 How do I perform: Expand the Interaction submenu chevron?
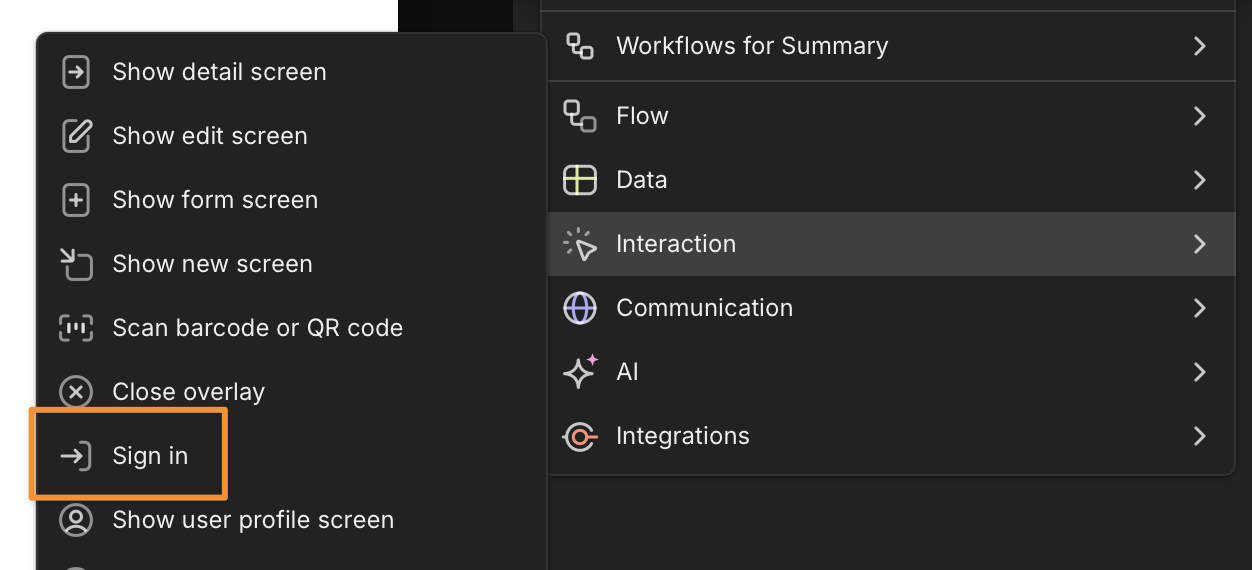(x=1199, y=244)
